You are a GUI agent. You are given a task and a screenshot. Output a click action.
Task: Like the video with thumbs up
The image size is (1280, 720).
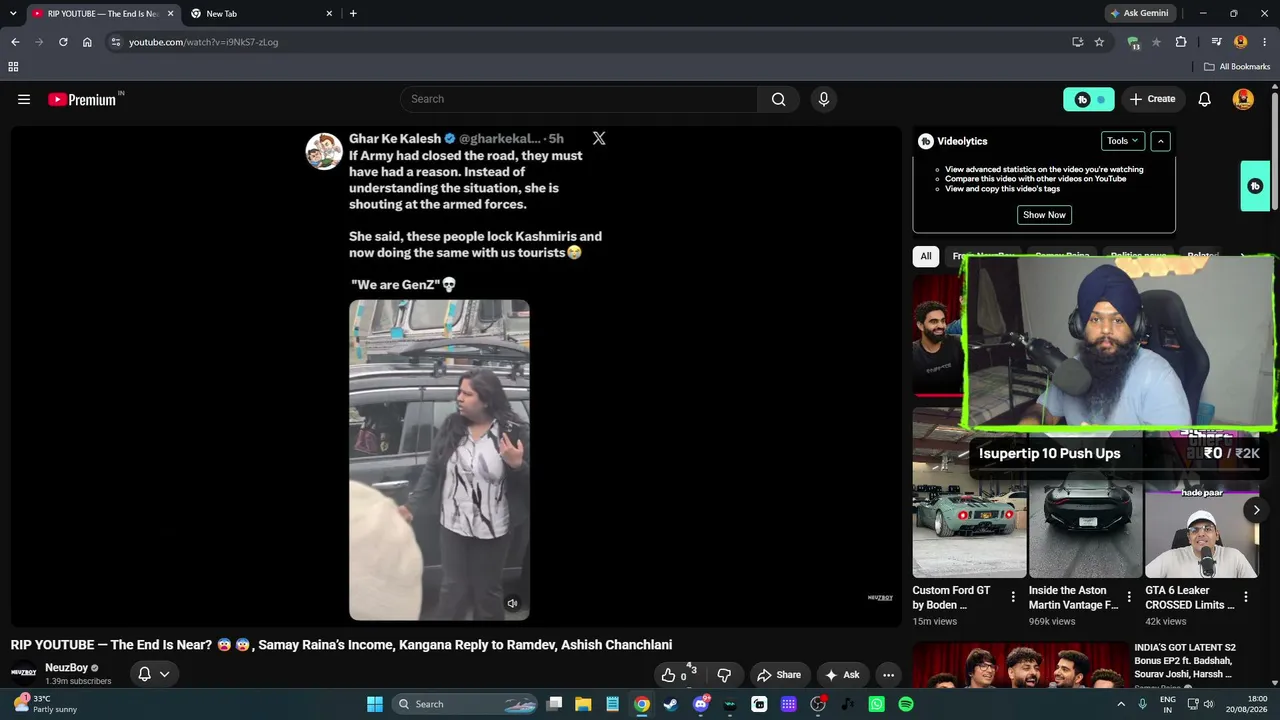(669, 675)
